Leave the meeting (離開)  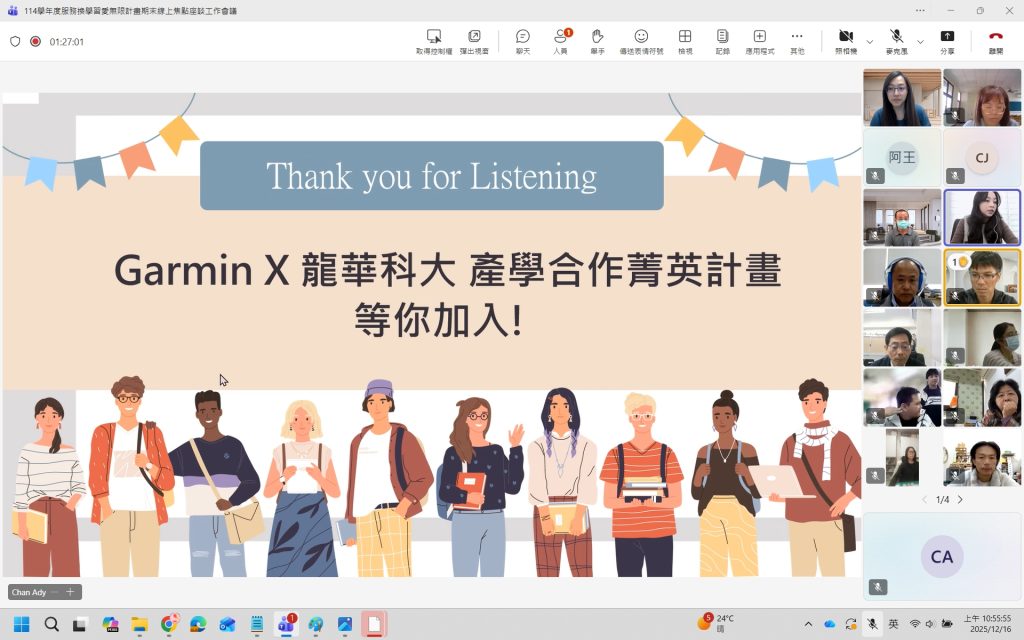pyautogui.click(x=995, y=41)
